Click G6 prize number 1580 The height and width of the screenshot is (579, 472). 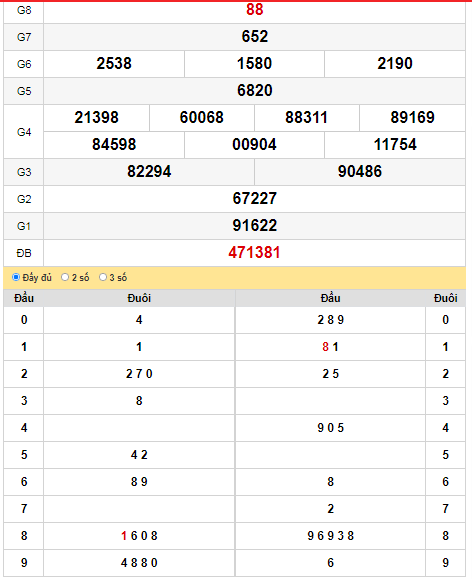tap(254, 64)
